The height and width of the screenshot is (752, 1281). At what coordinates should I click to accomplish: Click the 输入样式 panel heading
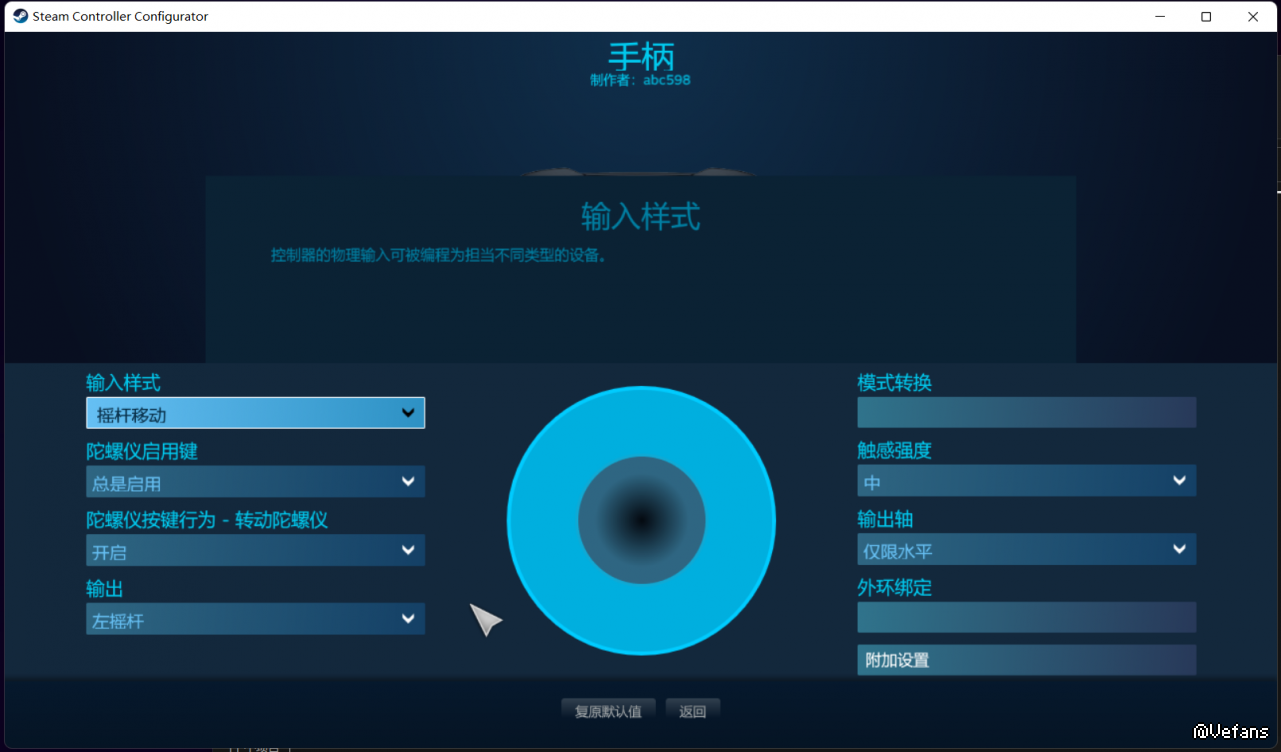pos(640,216)
